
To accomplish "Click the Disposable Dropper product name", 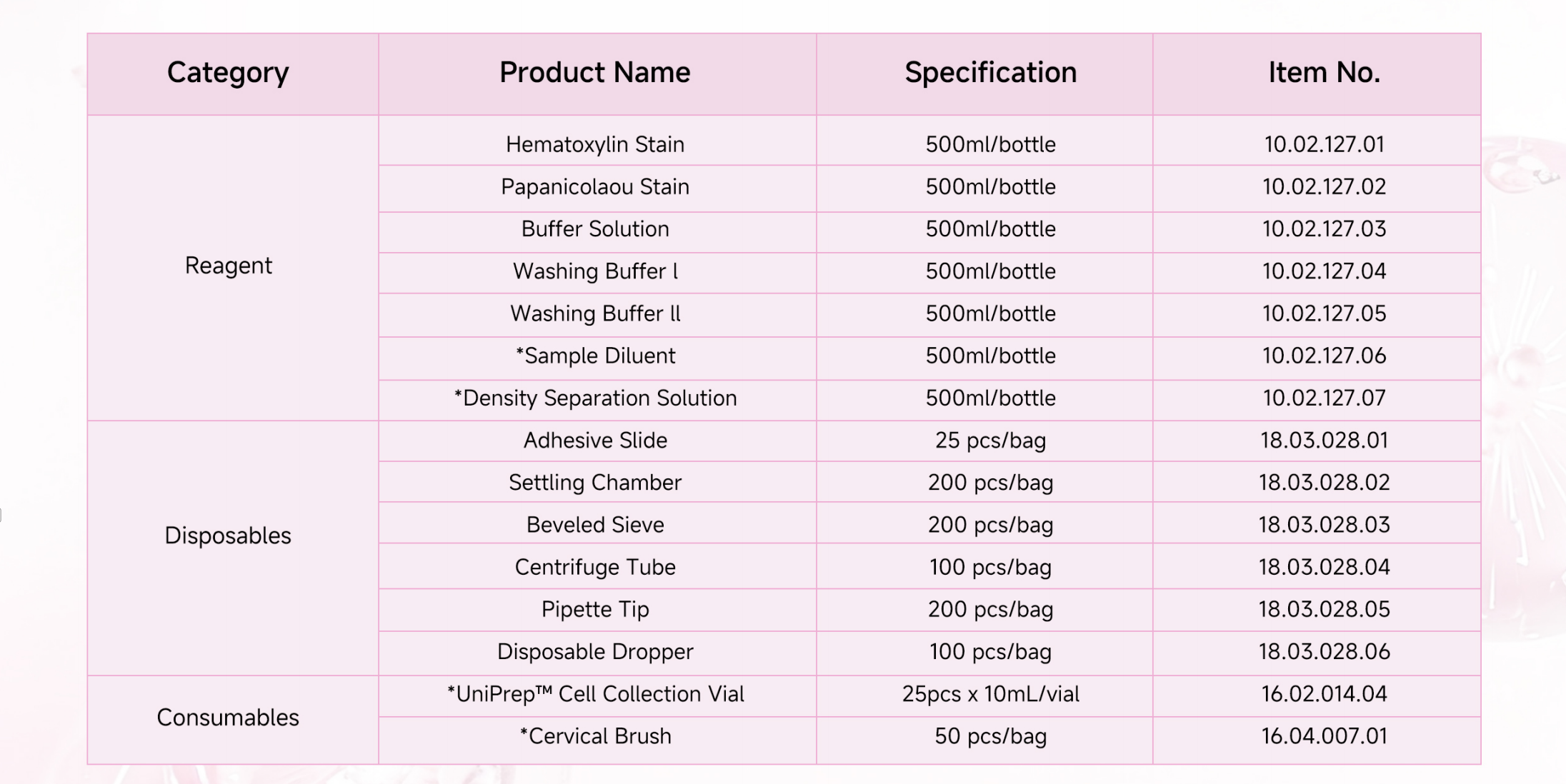I will 595,652.
